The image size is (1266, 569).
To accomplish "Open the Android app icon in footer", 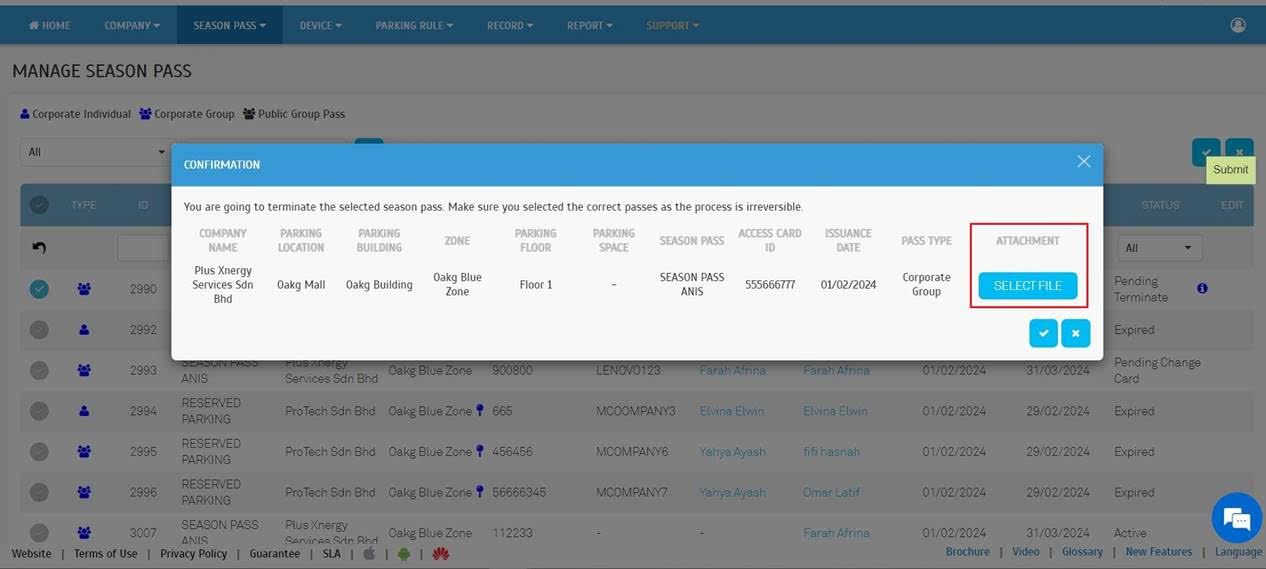I will point(404,553).
